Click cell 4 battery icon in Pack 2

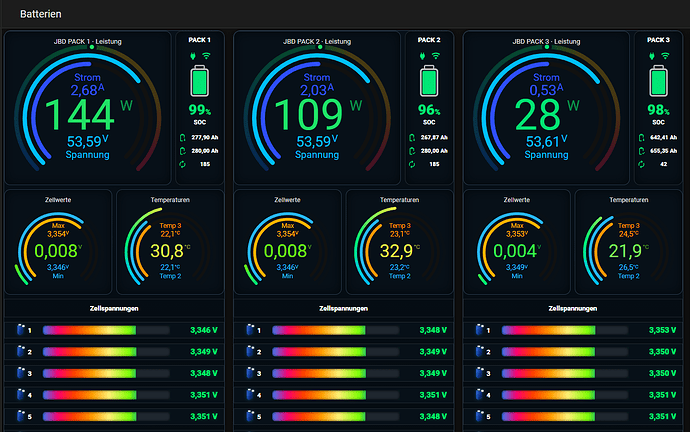(x=250, y=394)
